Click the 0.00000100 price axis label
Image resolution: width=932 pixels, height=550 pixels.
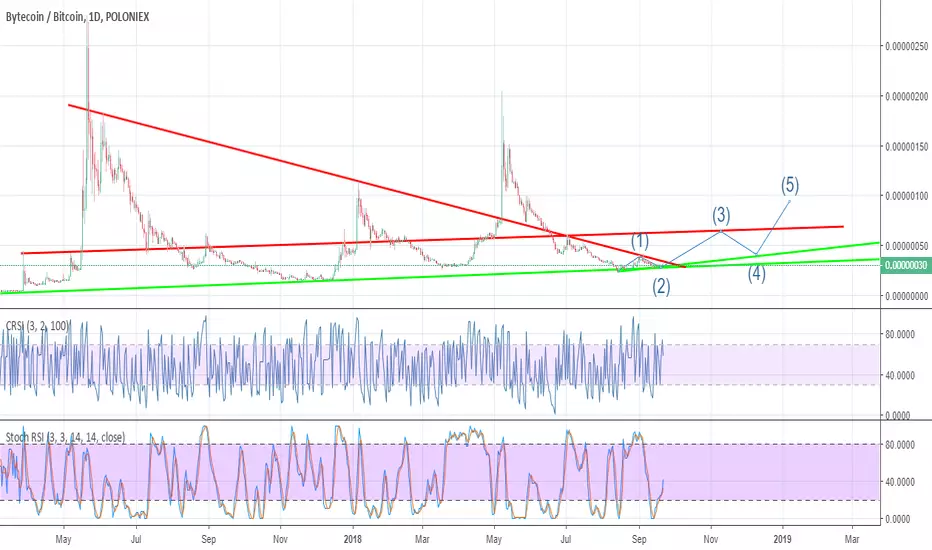906,196
